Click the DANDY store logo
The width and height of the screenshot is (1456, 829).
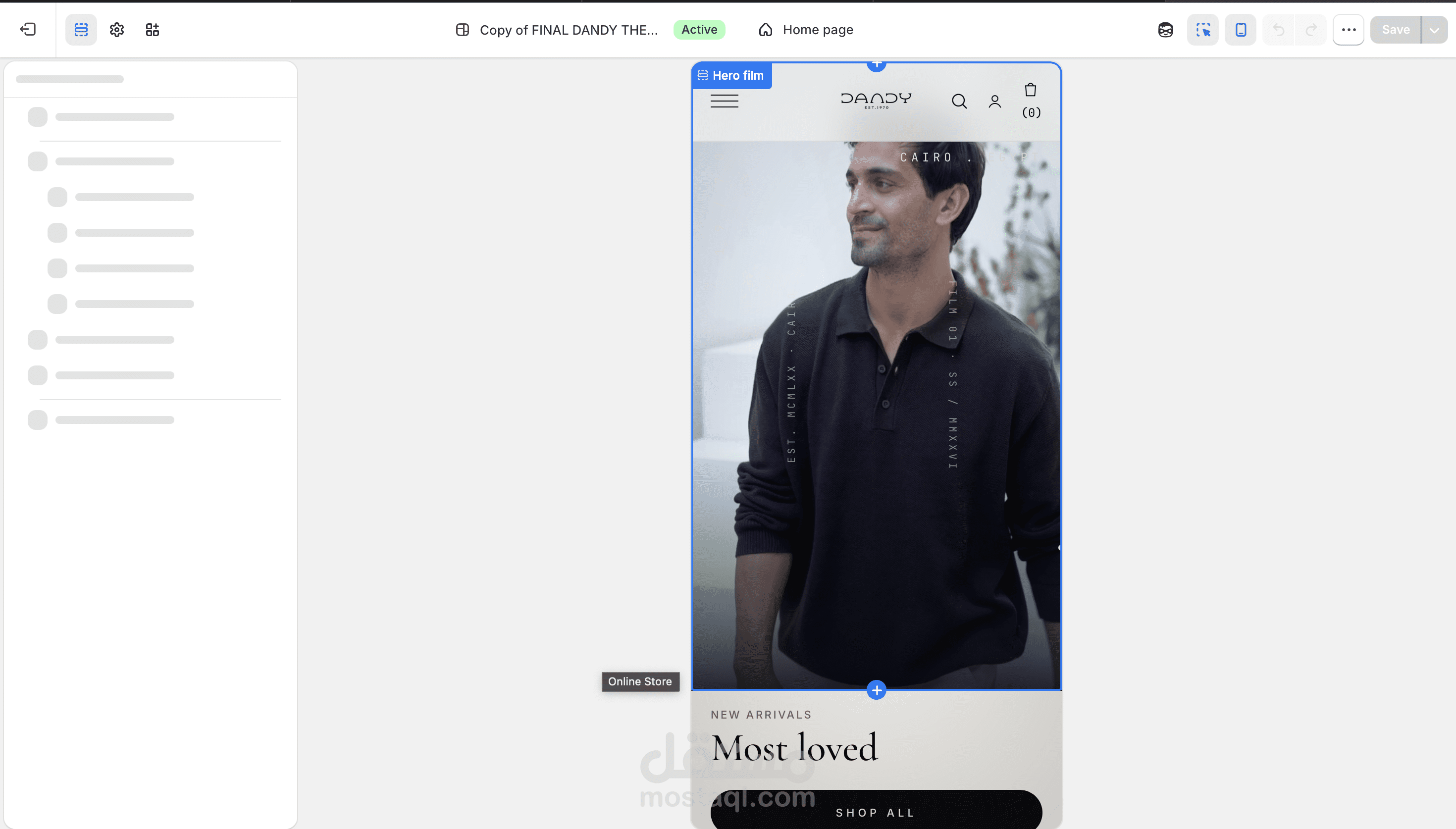pyautogui.click(x=876, y=100)
